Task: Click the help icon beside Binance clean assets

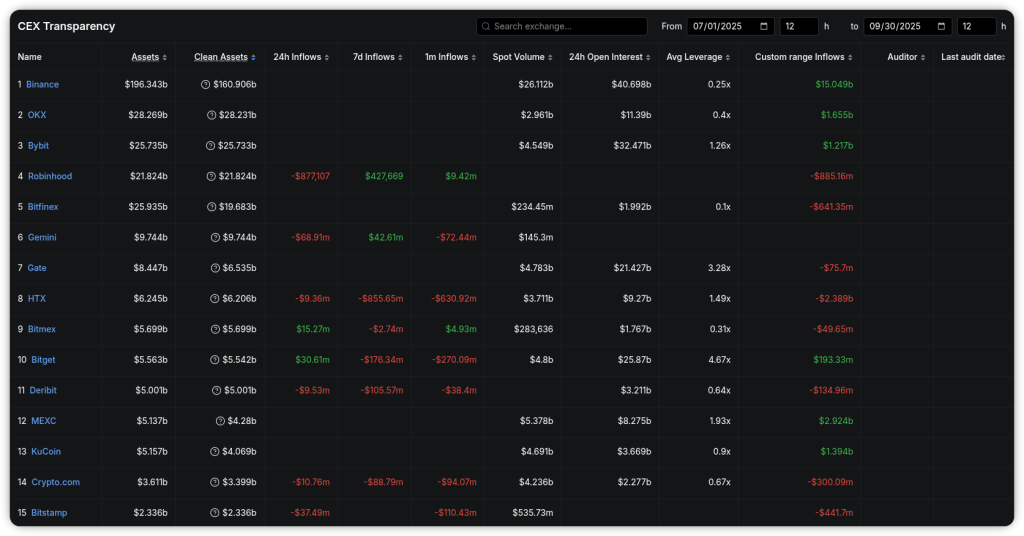Action: tap(206, 85)
